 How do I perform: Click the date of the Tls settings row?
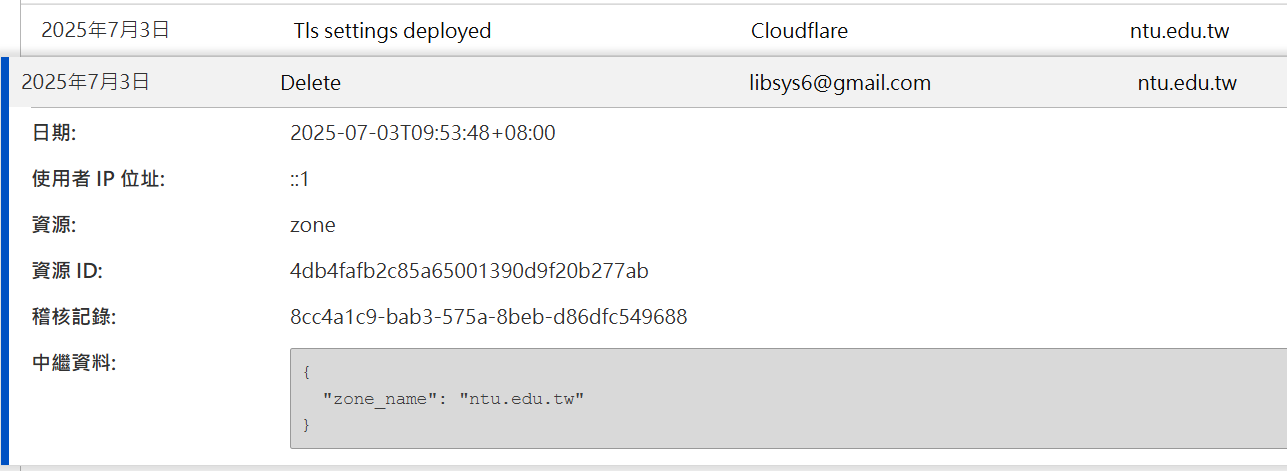coord(105,31)
